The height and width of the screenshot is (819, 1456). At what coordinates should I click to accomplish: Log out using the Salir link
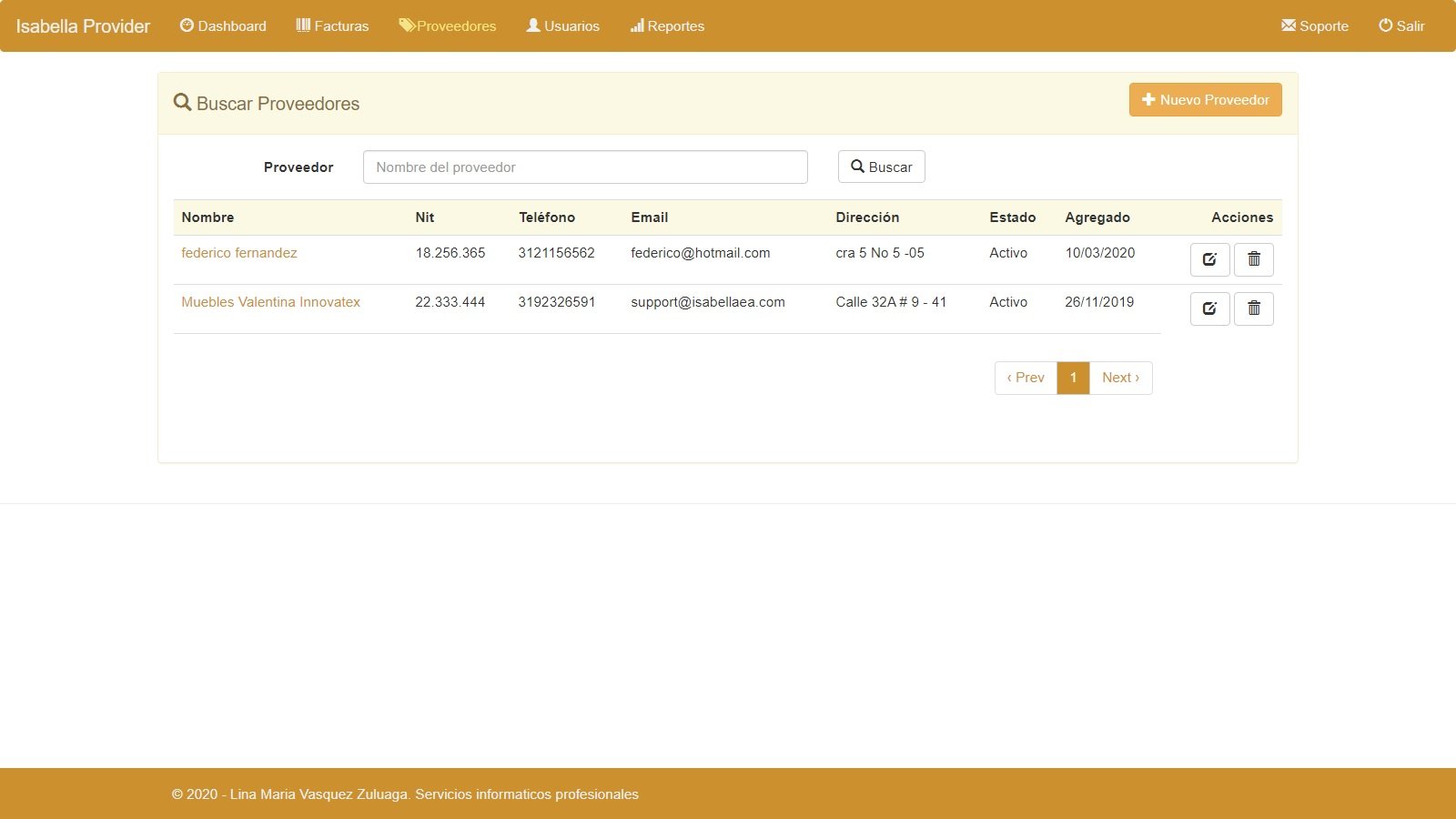pyautogui.click(x=1401, y=25)
